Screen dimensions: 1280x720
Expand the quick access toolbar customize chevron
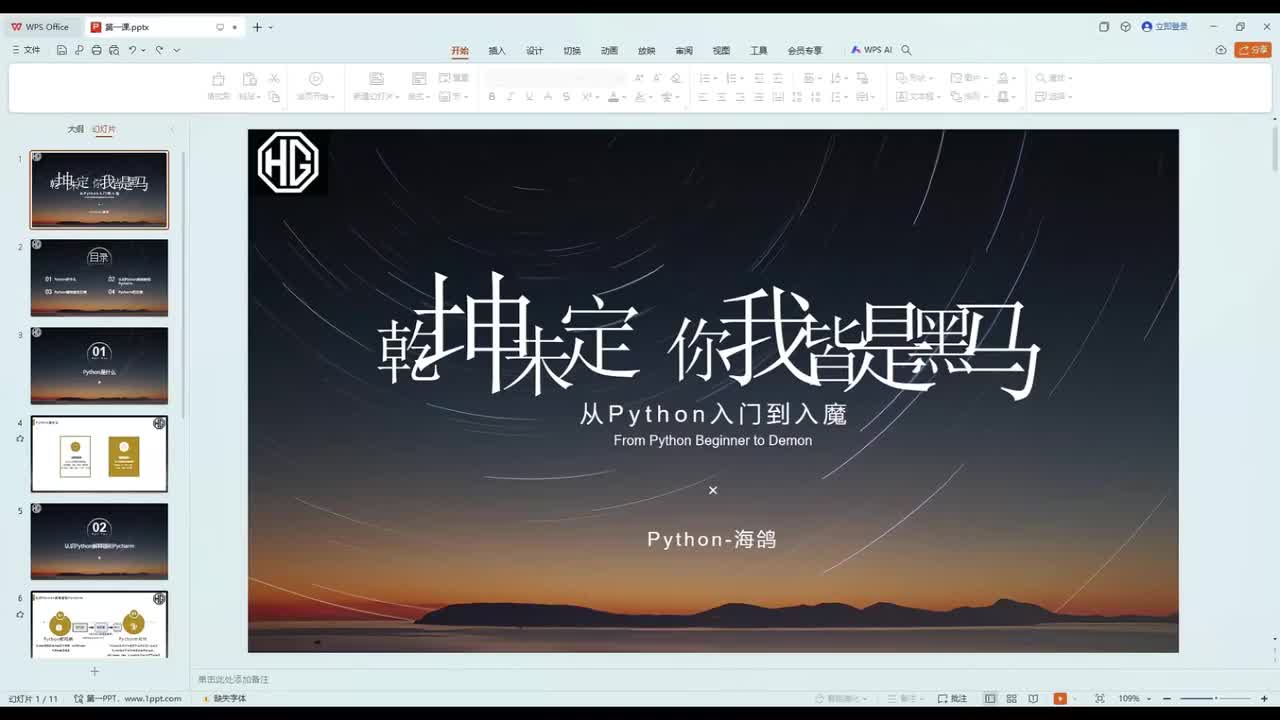[177, 50]
